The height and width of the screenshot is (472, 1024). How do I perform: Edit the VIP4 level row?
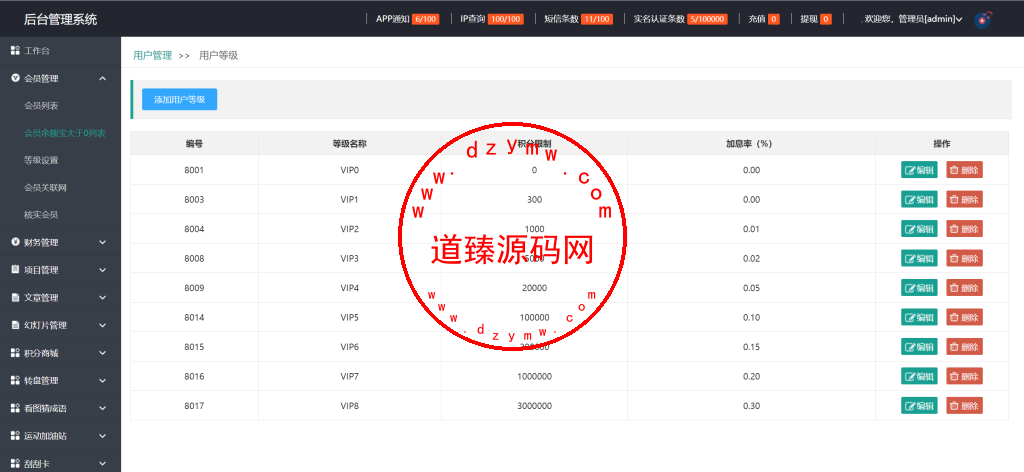pyautogui.click(x=920, y=288)
